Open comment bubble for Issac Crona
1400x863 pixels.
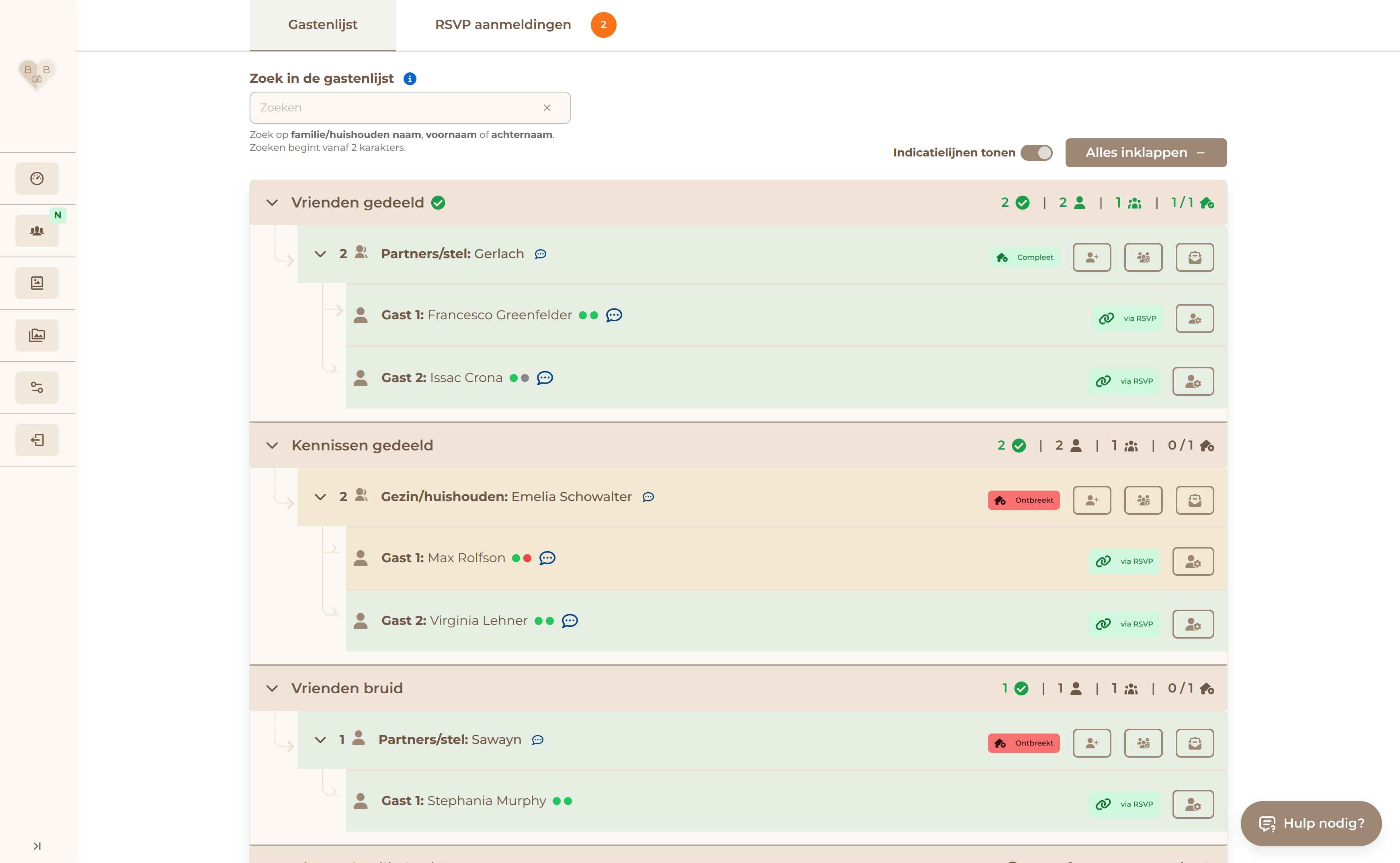point(545,378)
